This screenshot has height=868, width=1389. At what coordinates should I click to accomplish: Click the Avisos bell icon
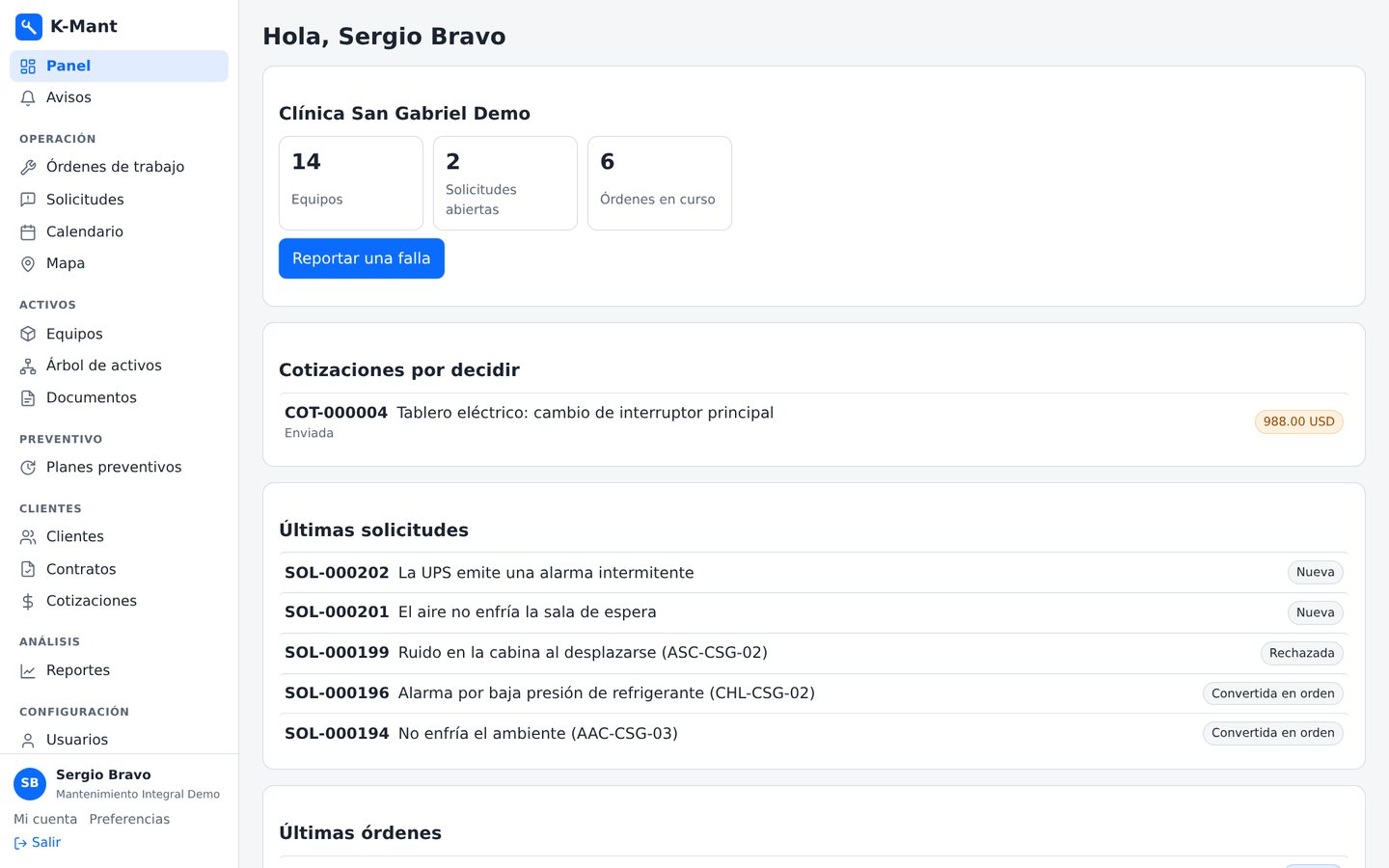tap(28, 98)
